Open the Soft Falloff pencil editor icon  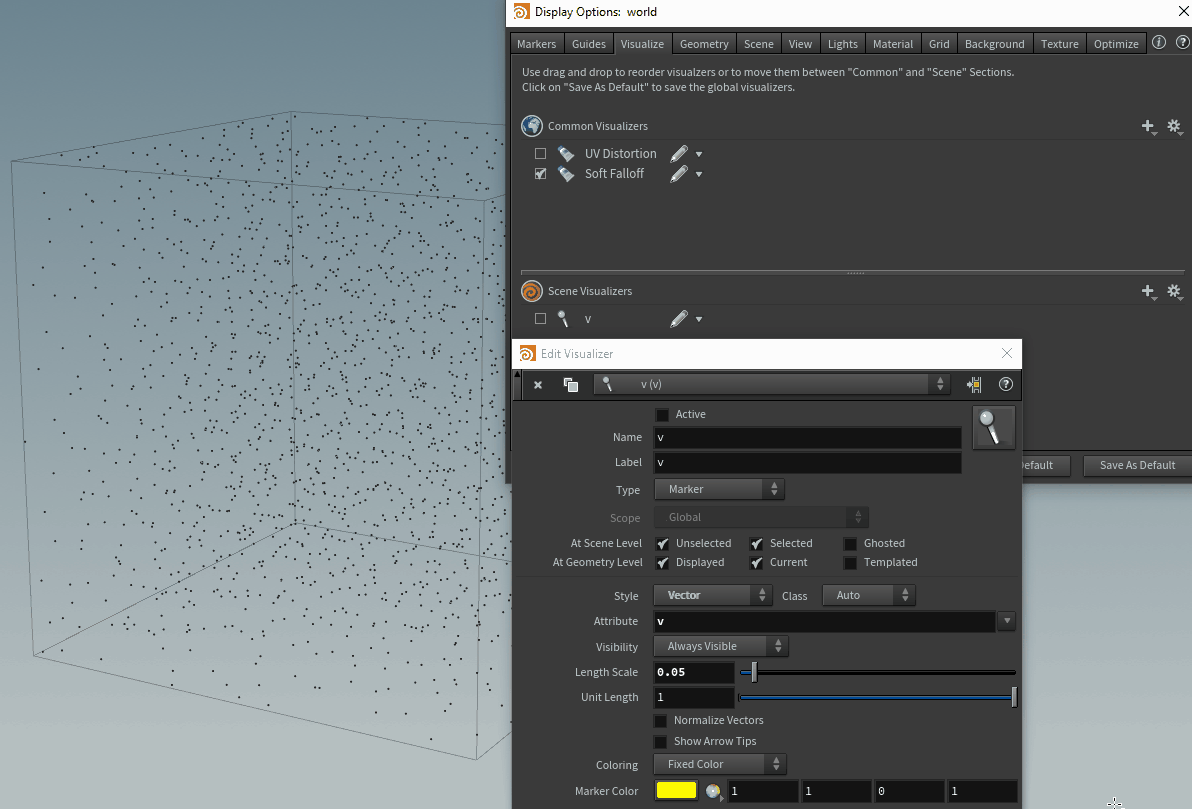pos(681,173)
